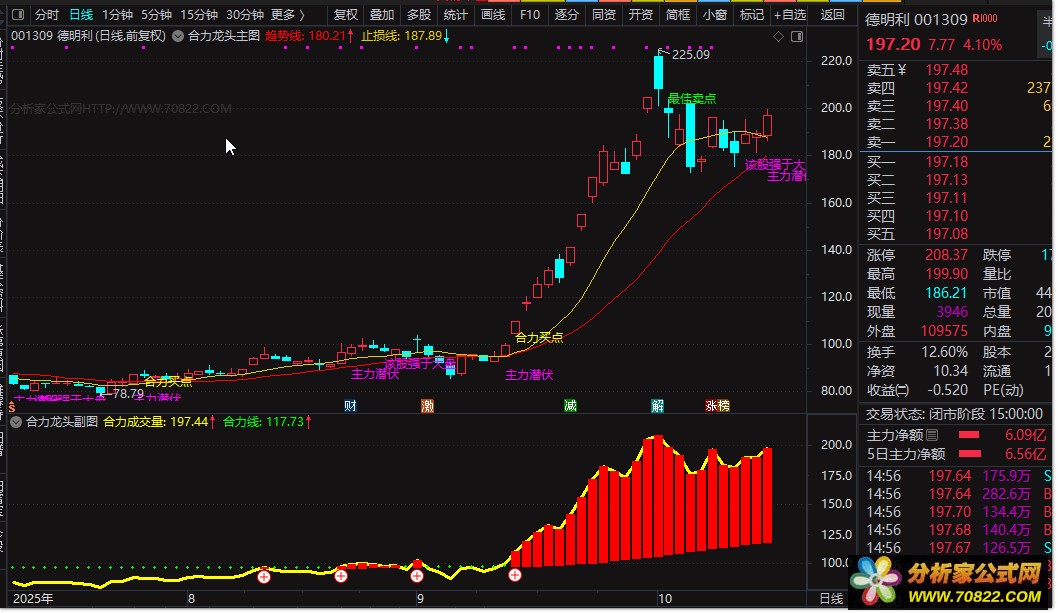Activate the 画线 drawing tool
This screenshot has height=613, width=1058.
click(x=493, y=14)
